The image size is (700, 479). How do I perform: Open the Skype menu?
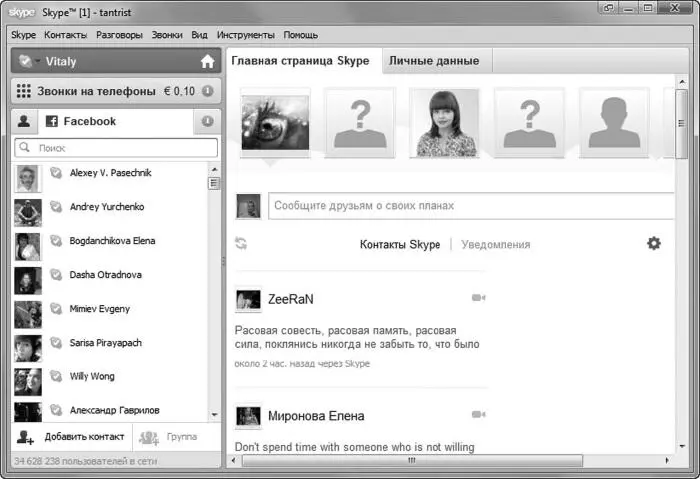tap(23, 35)
